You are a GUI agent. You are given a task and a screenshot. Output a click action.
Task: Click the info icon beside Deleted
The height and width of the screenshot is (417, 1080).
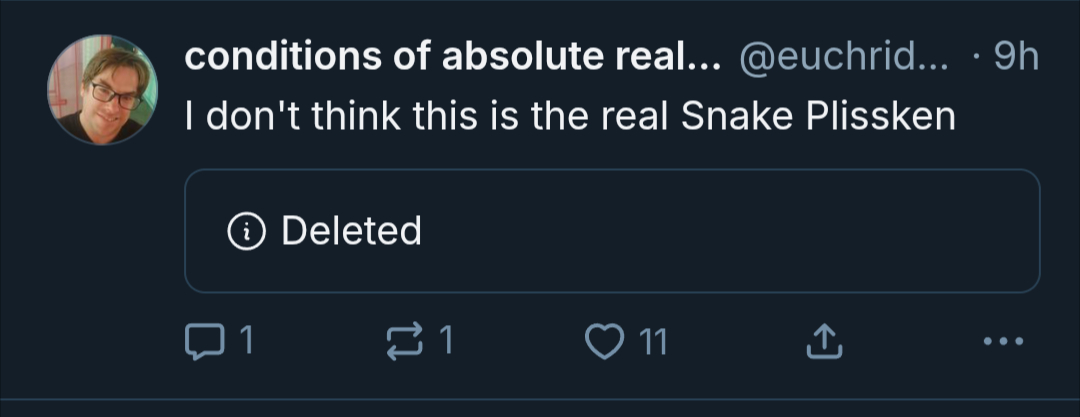[245, 232]
